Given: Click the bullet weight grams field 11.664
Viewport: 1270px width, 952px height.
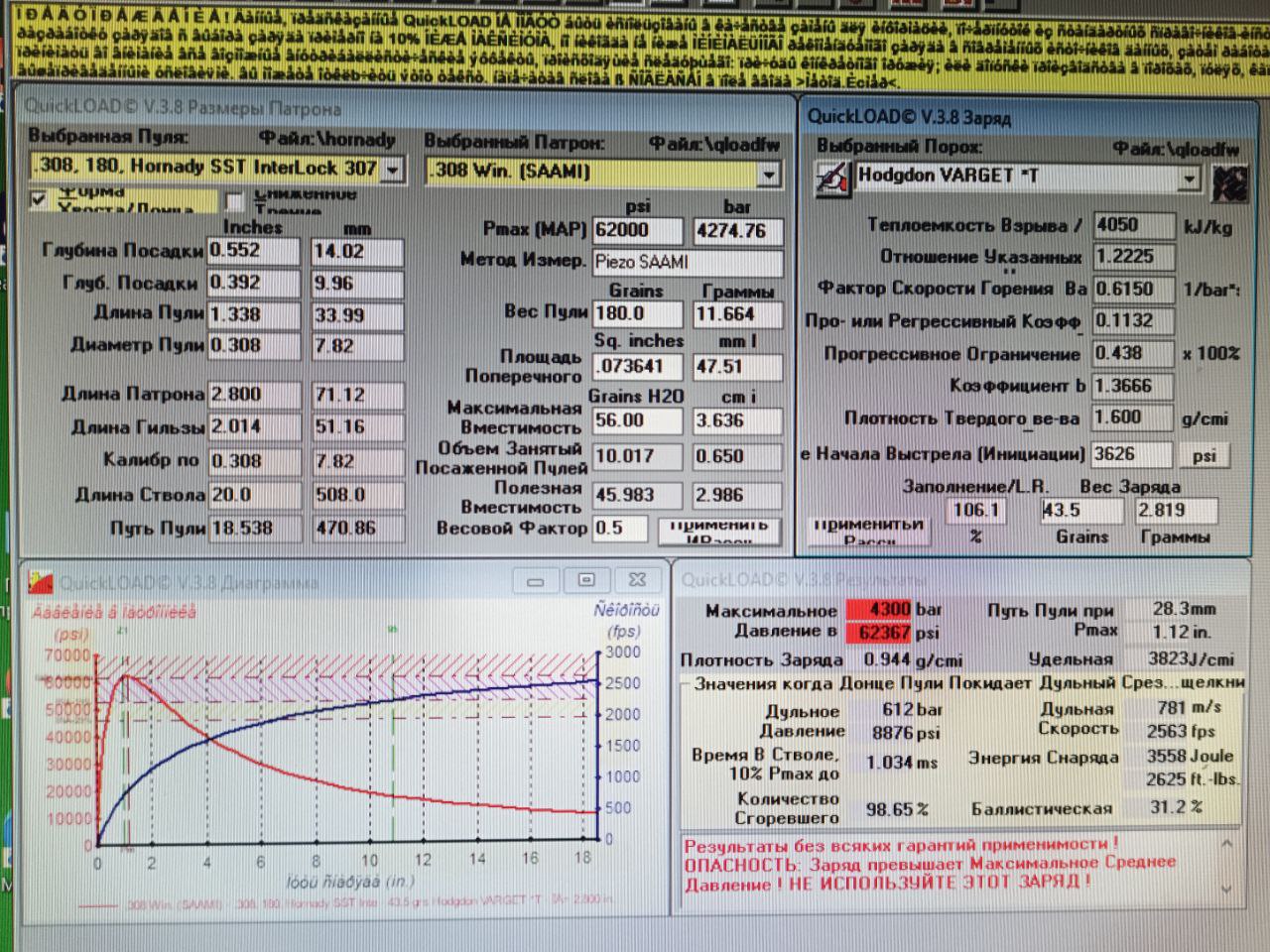Looking at the screenshot, I should [737, 314].
